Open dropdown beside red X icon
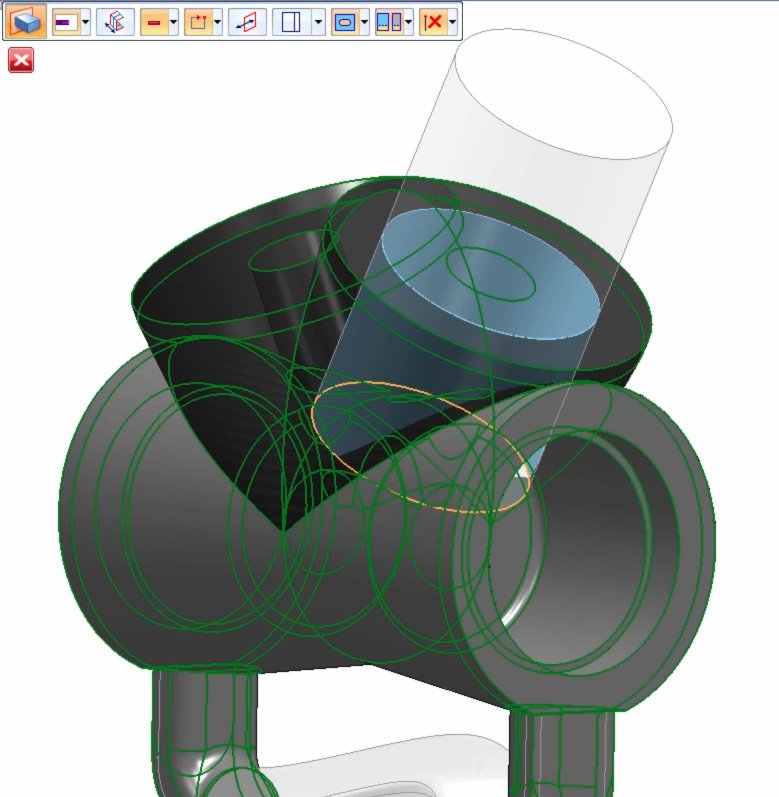Image resolution: width=779 pixels, height=797 pixels. 452,22
